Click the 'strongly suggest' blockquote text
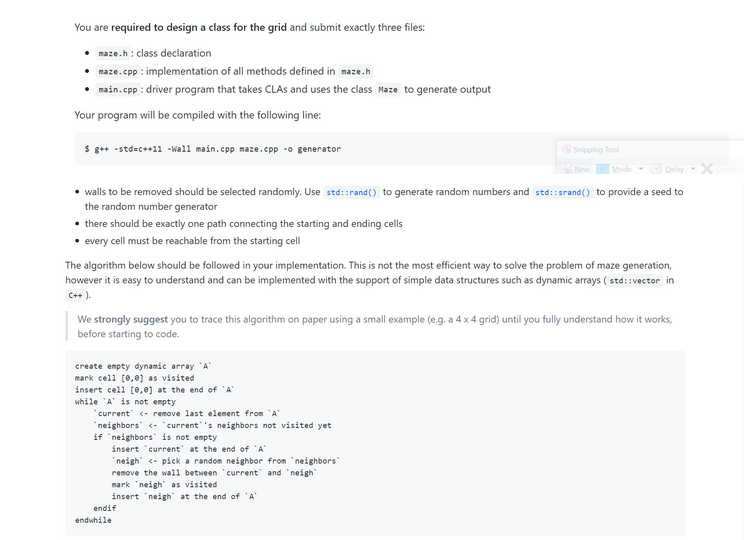Image resolution: width=744 pixels, height=540 pixels. 131,319
